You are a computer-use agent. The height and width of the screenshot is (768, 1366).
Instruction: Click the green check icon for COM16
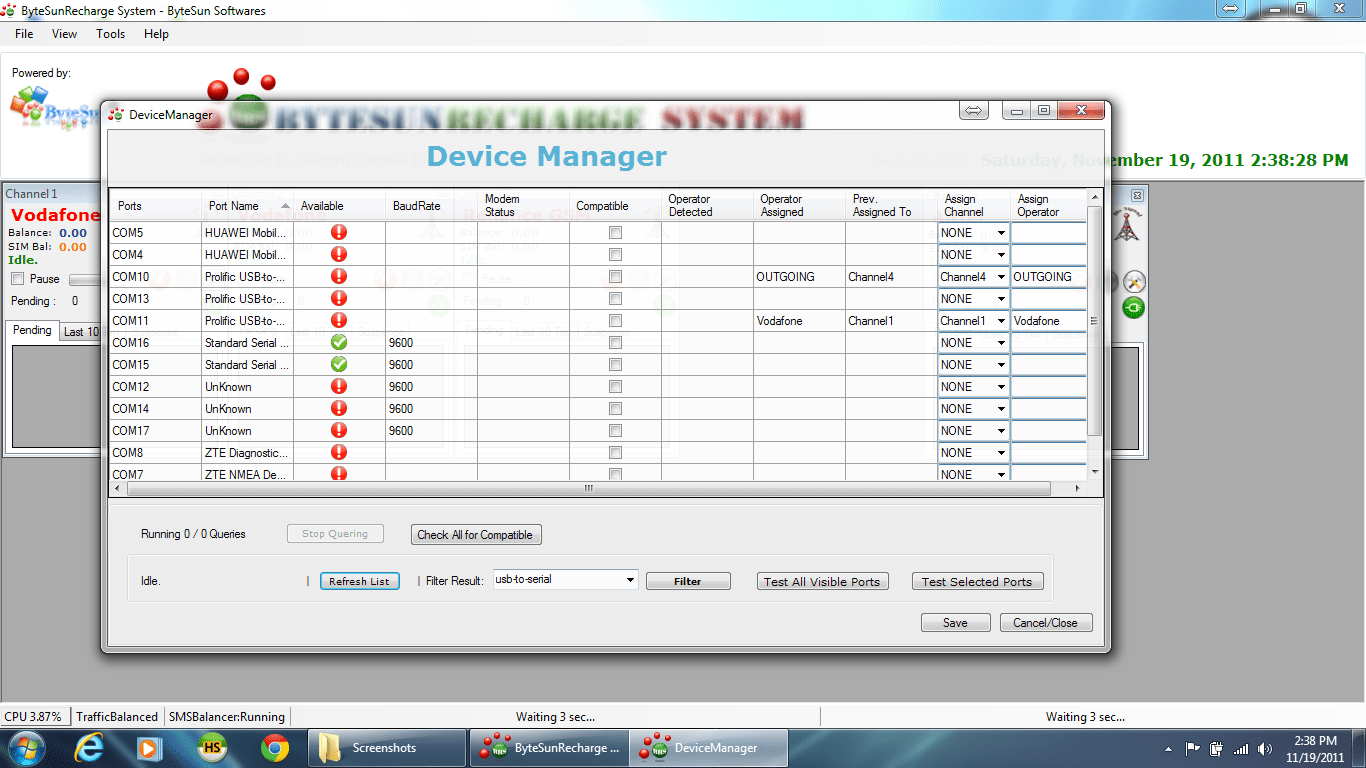[x=339, y=342]
